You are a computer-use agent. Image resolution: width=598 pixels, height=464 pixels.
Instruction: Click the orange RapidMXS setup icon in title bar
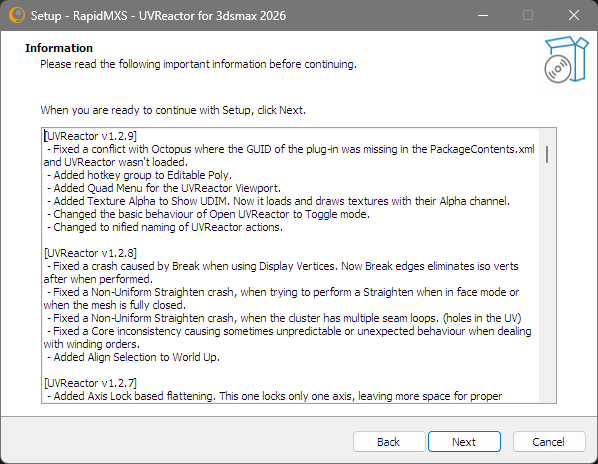(17, 15)
